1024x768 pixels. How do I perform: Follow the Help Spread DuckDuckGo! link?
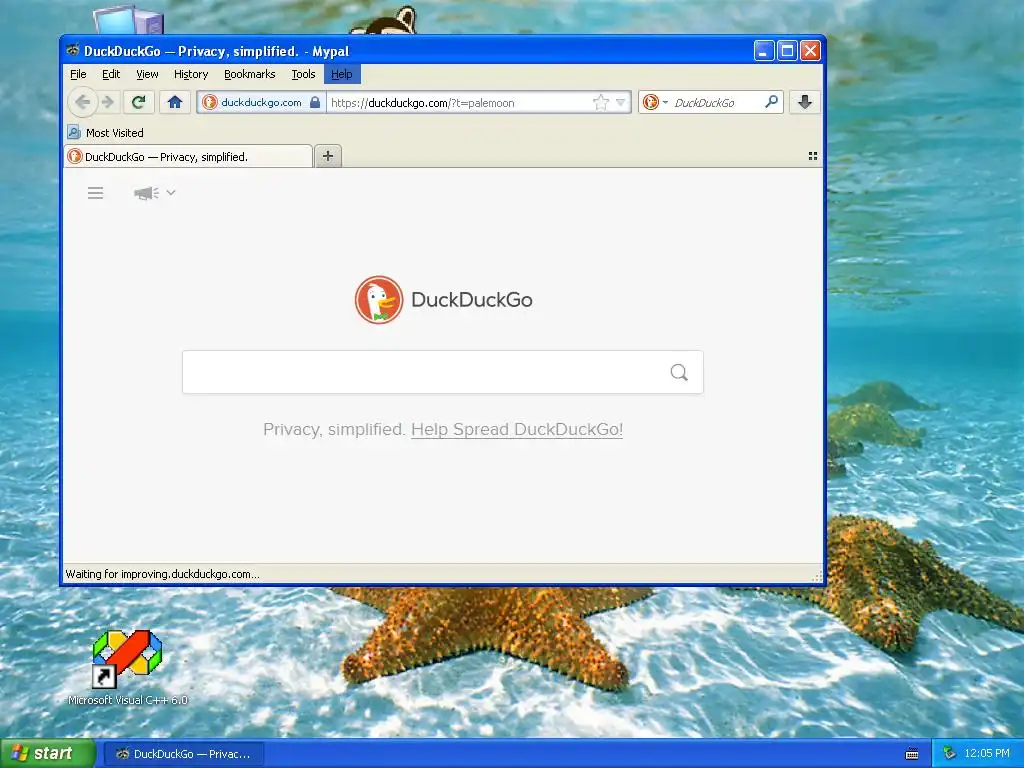(517, 429)
